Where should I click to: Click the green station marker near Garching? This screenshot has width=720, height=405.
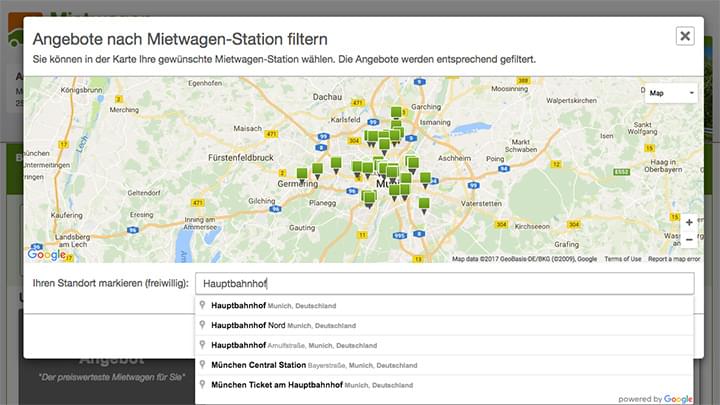coord(396,113)
